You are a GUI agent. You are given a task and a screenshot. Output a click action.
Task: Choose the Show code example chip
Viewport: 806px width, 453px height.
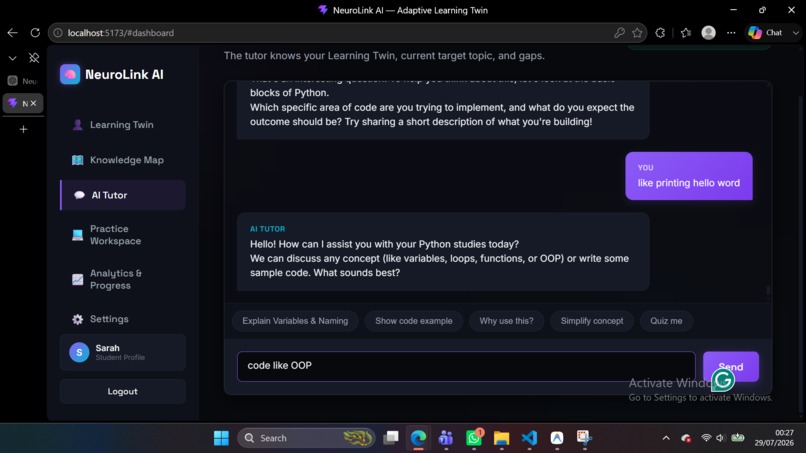(x=414, y=321)
